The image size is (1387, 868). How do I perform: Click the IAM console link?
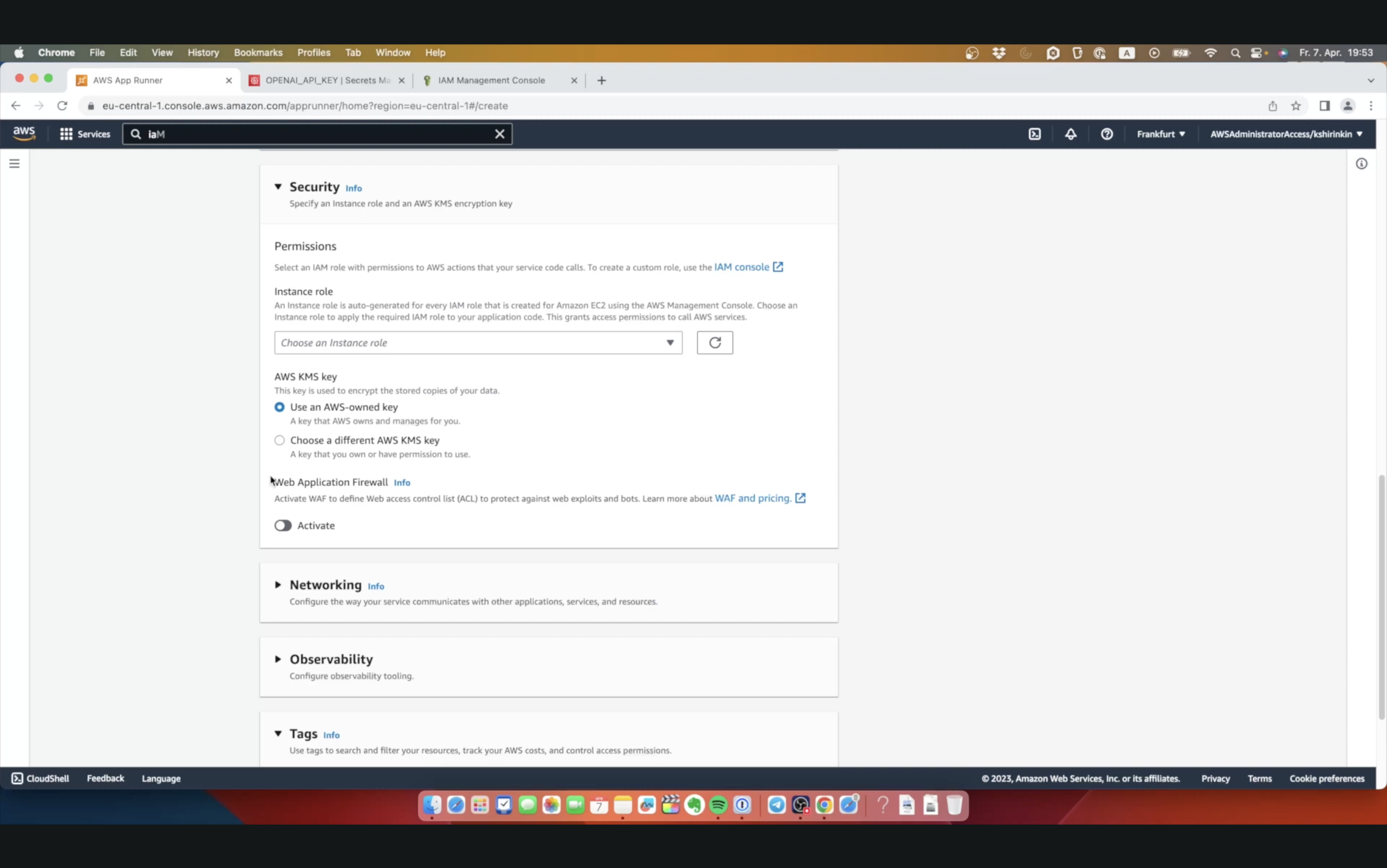point(741,267)
